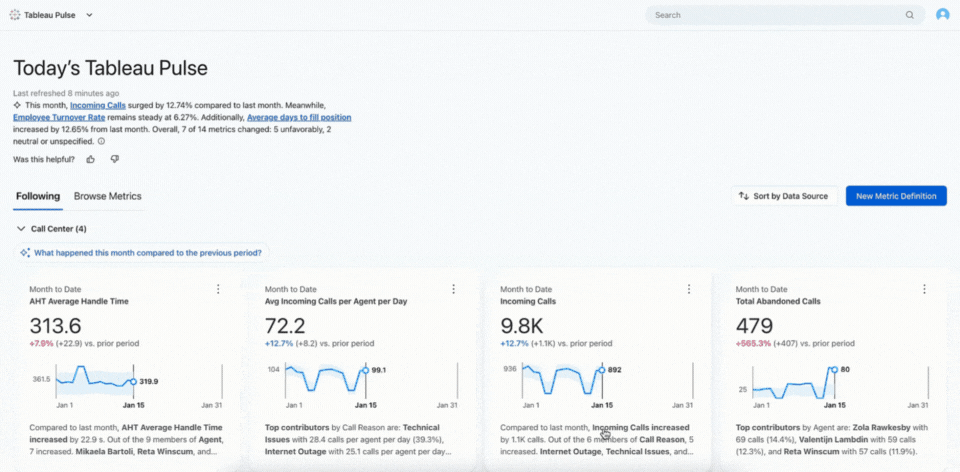960x472 pixels.
Task: Click the info icon after 'unspecified'
Action: coord(102,141)
